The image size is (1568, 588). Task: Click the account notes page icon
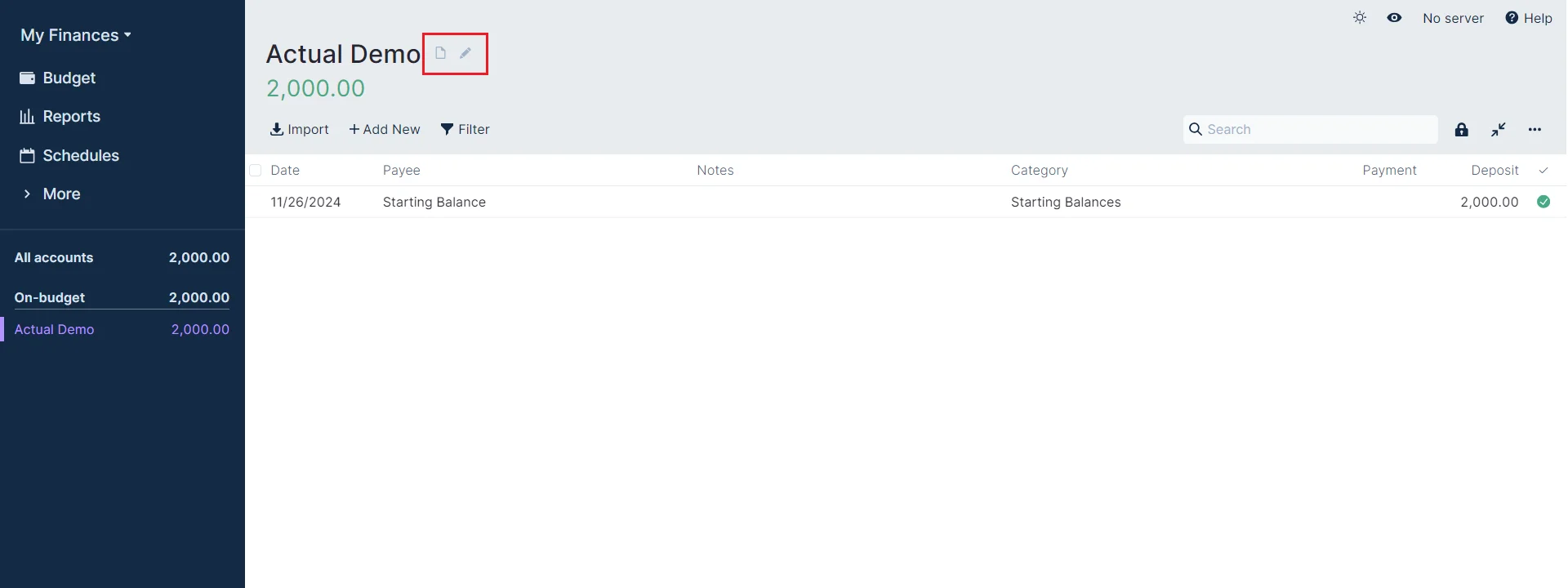click(x=440, y=53)
